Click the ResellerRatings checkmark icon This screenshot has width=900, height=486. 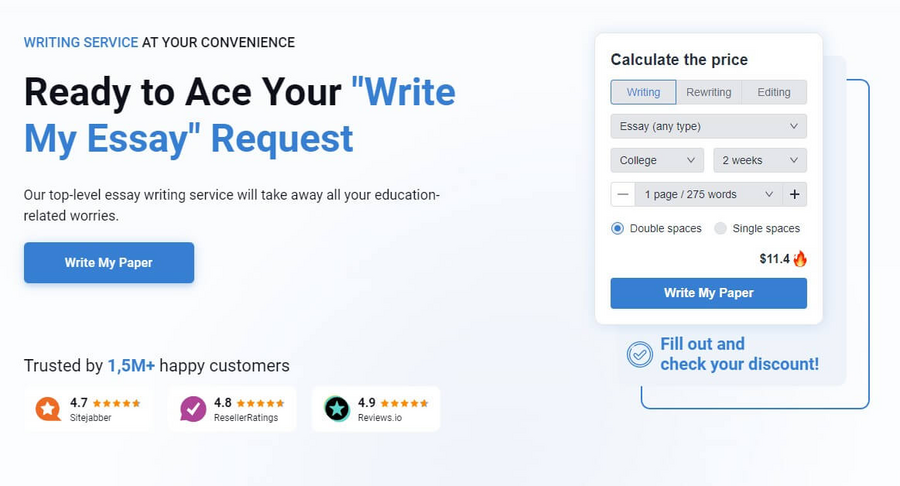click(193, 409)
